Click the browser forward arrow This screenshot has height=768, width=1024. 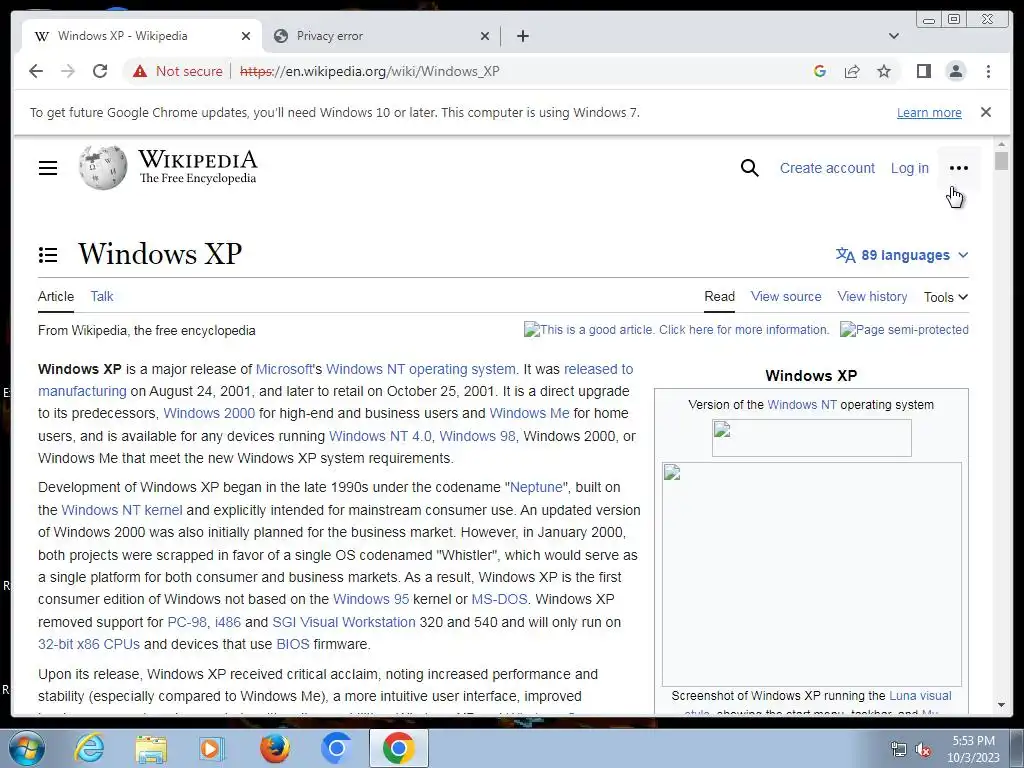tap(68, 71)
